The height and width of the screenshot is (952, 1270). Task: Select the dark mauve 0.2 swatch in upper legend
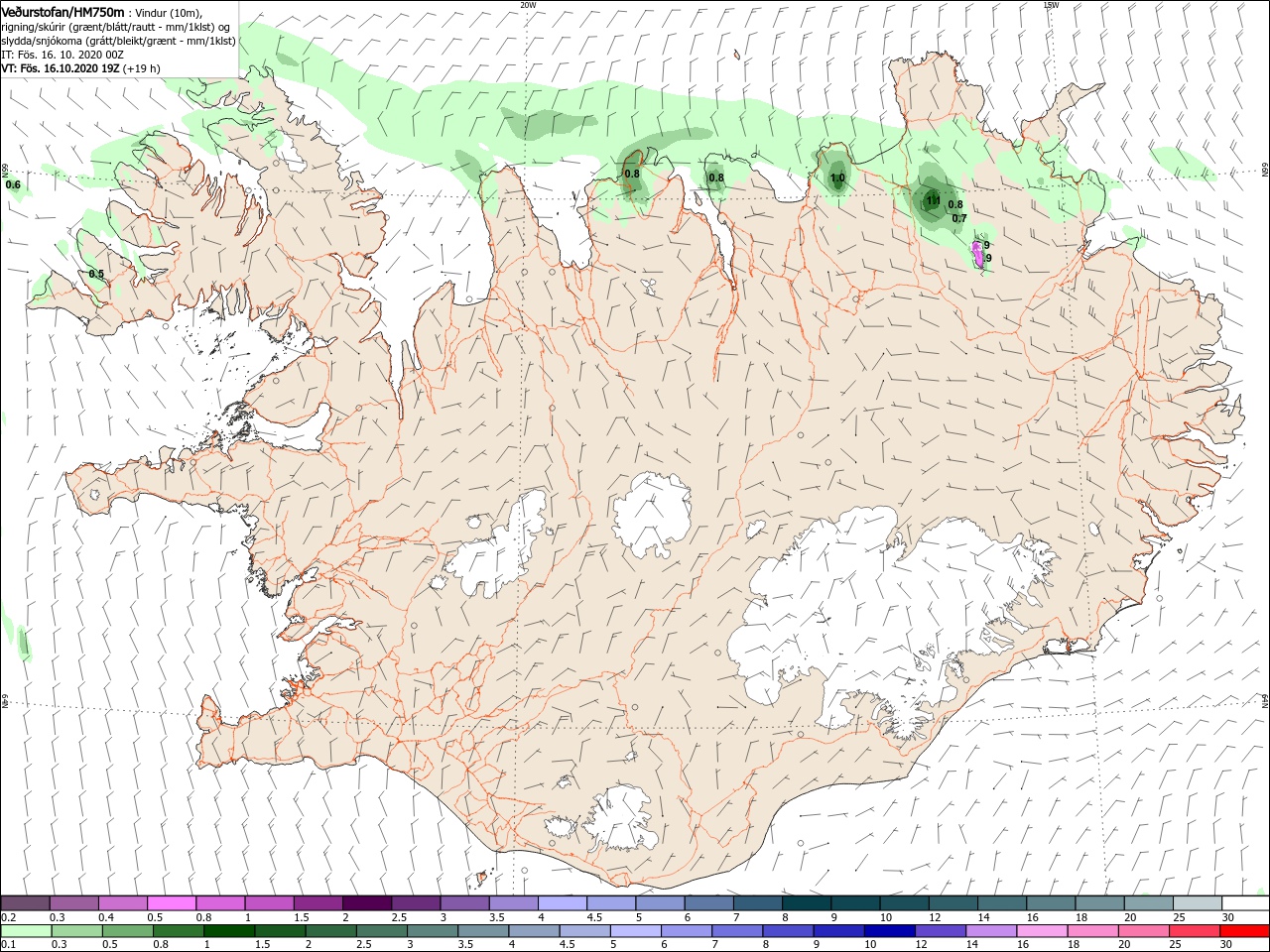tap(26, 903)
